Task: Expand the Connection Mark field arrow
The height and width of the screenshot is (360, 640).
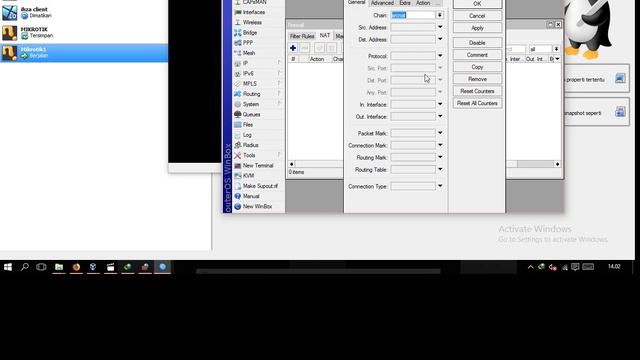Action: 440,145
